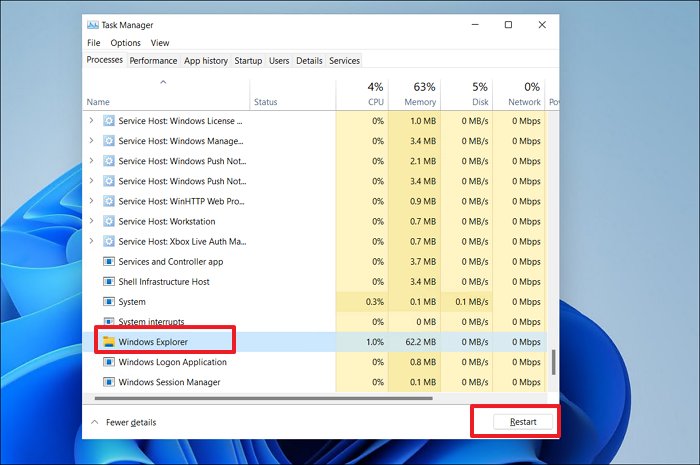The width and height of the screenshot is (700, 465).
Task: Click the System 0.1 MB/s disk value
Action: coord(471,302)
